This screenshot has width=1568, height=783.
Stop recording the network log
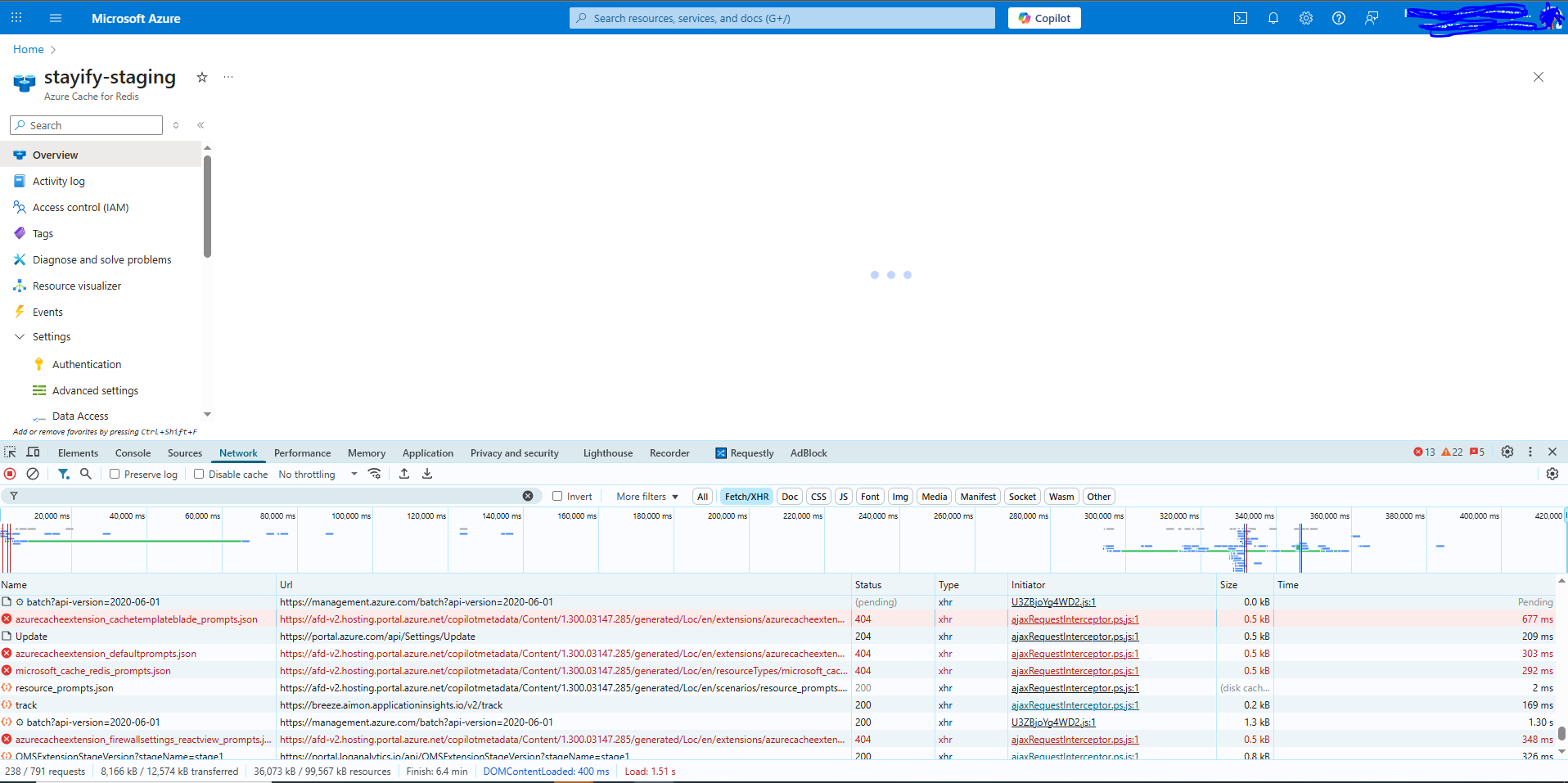[x=10, y=474]
